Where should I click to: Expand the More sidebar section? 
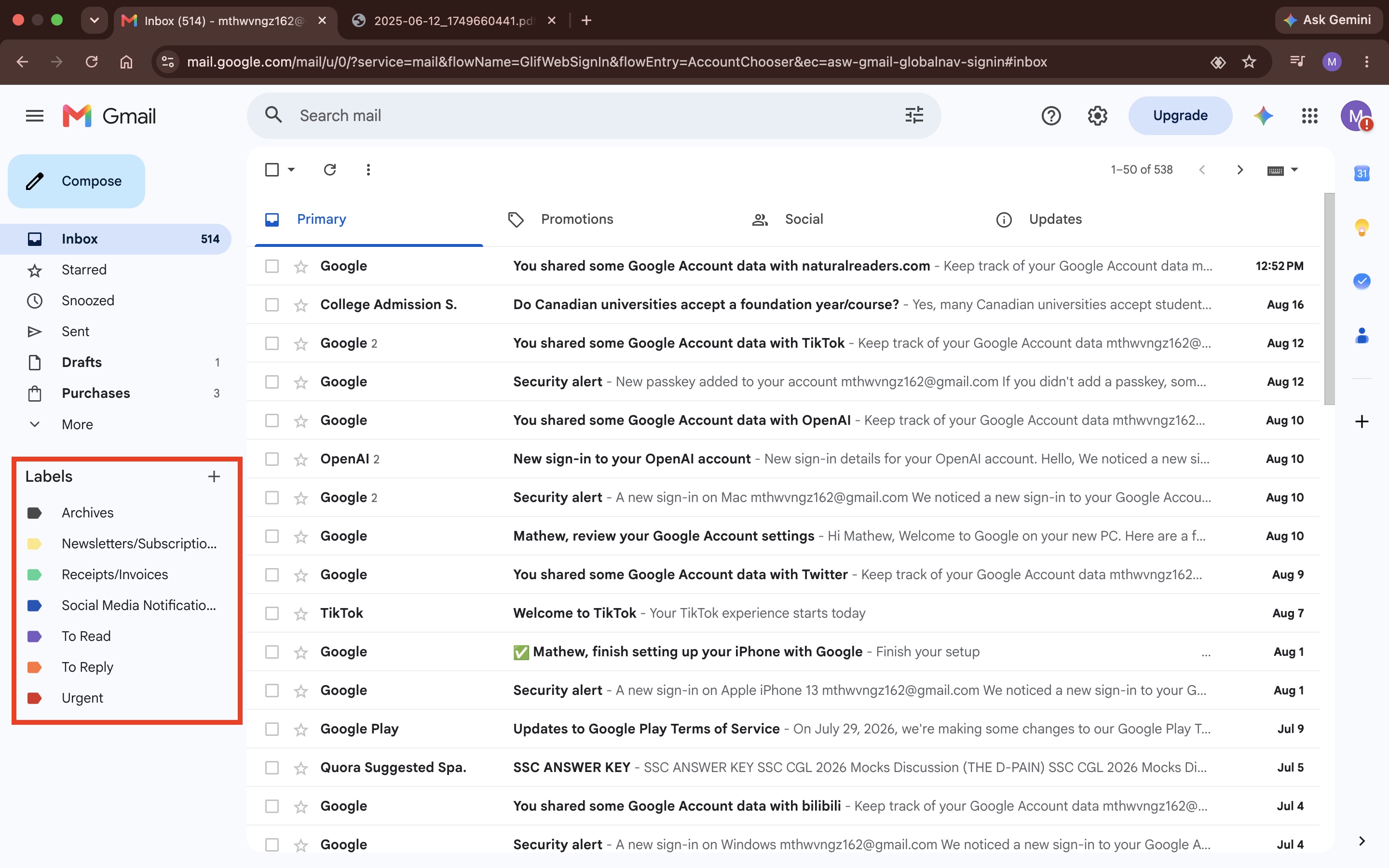click(x=77, y=424)
